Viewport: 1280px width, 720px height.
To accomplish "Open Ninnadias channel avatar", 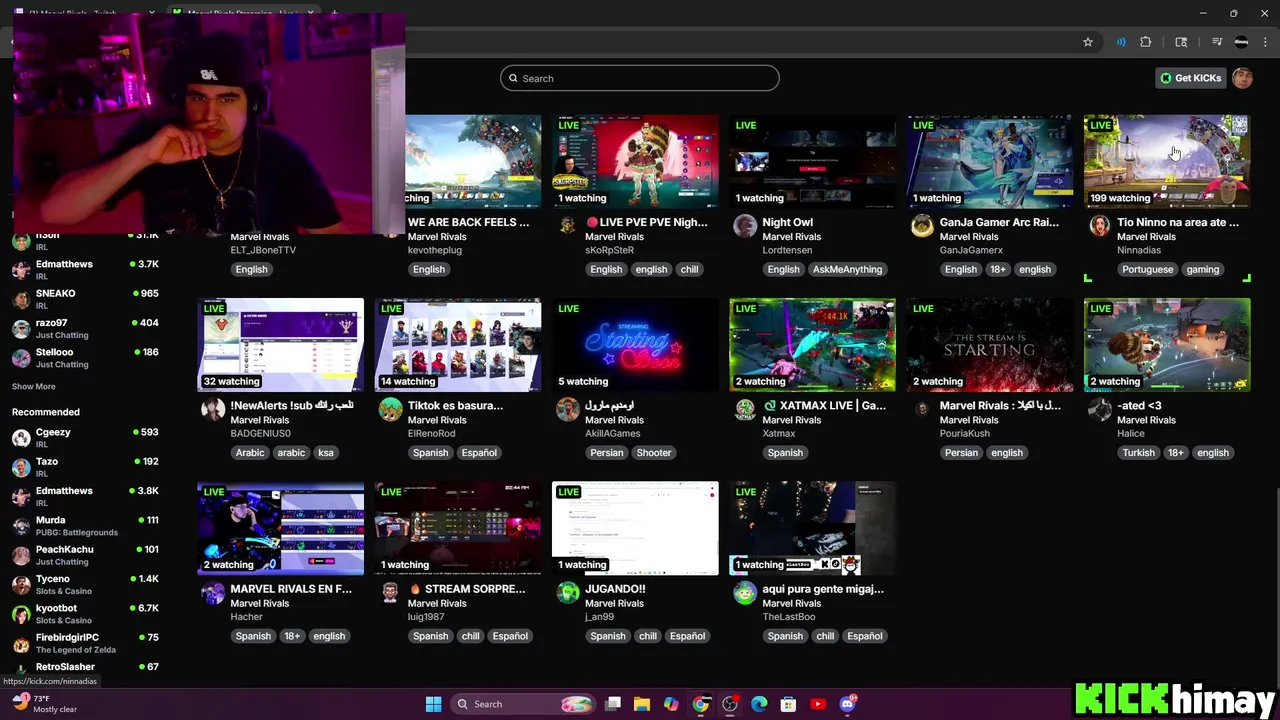I will point(1099,226).
